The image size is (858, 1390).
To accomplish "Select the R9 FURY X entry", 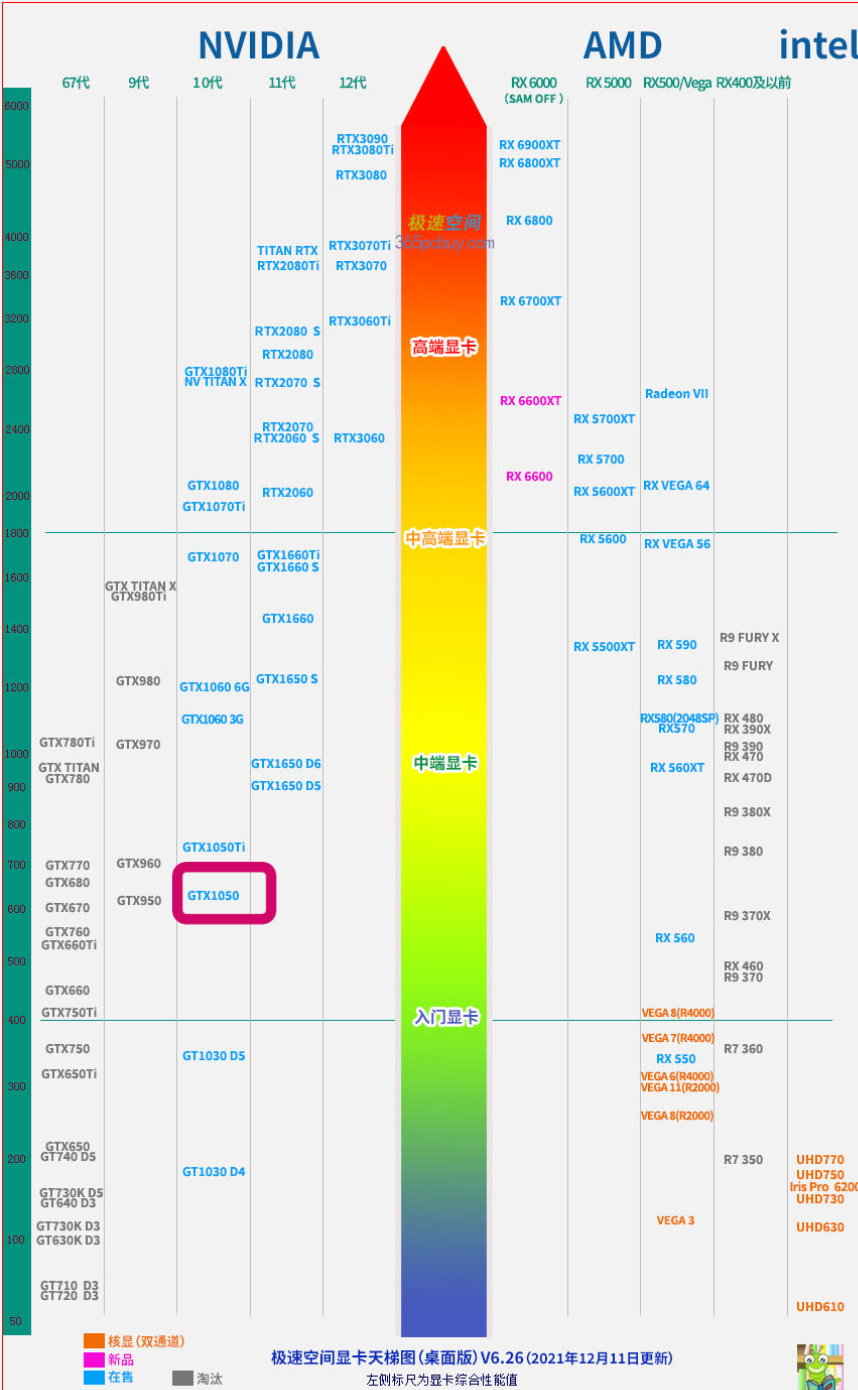I will click(x=749, y=638).
